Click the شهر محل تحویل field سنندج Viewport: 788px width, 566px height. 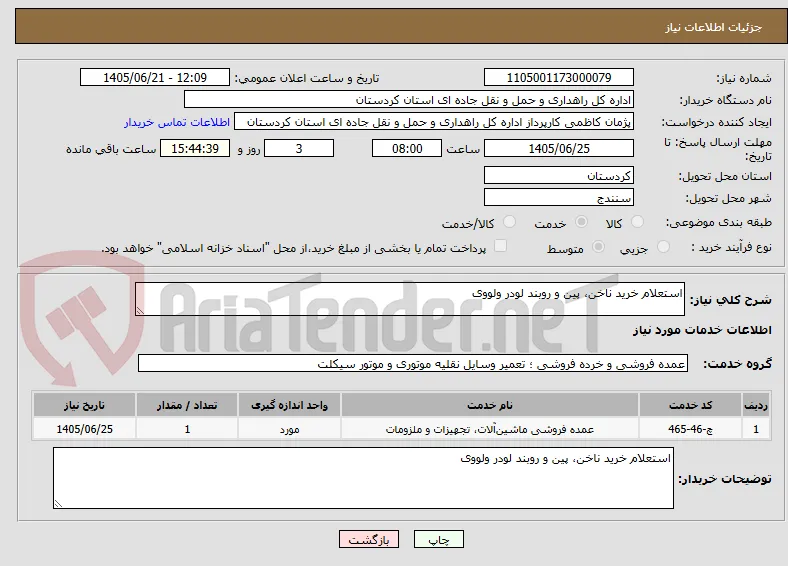click(x=558, y=197)
